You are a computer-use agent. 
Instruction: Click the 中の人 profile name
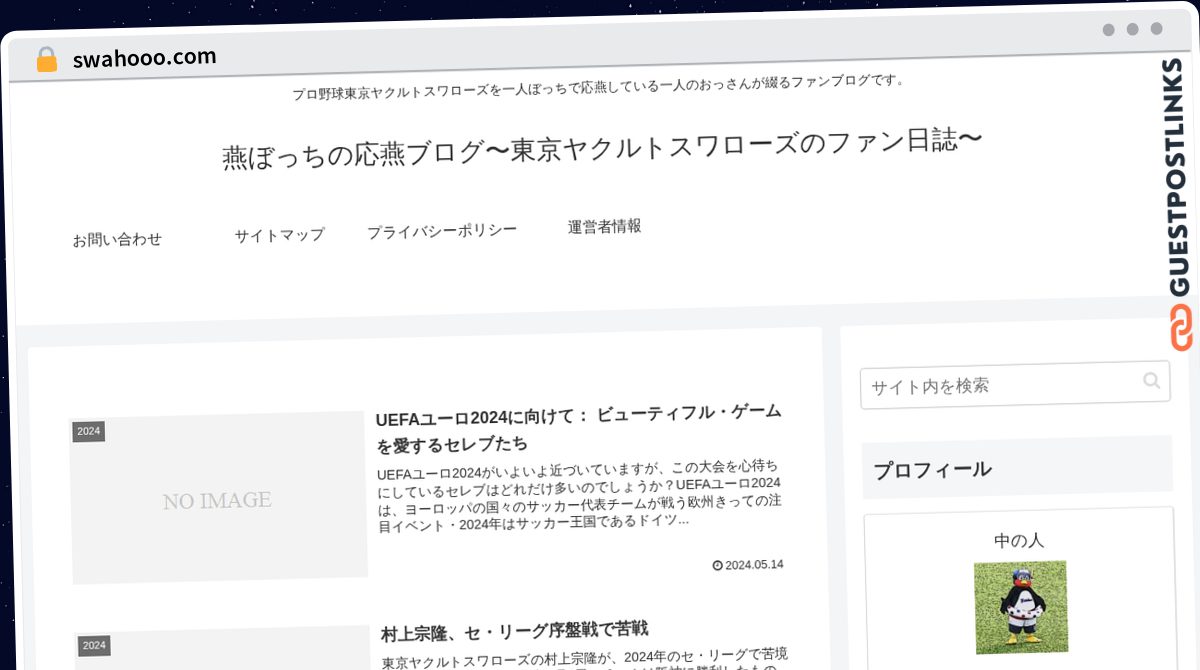pos(1019,540)
